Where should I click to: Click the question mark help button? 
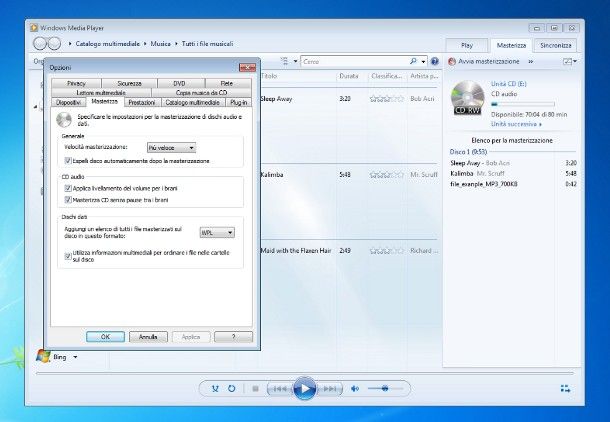coord(233,337)
